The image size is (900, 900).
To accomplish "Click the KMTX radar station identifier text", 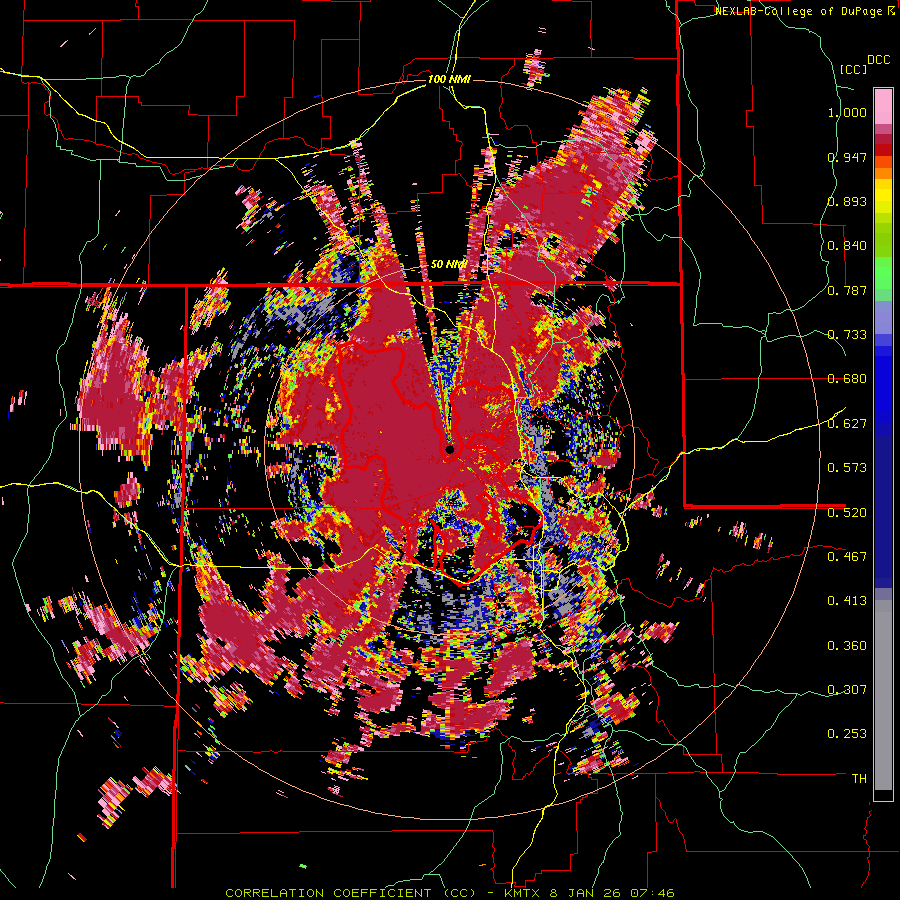I will 524,893.
